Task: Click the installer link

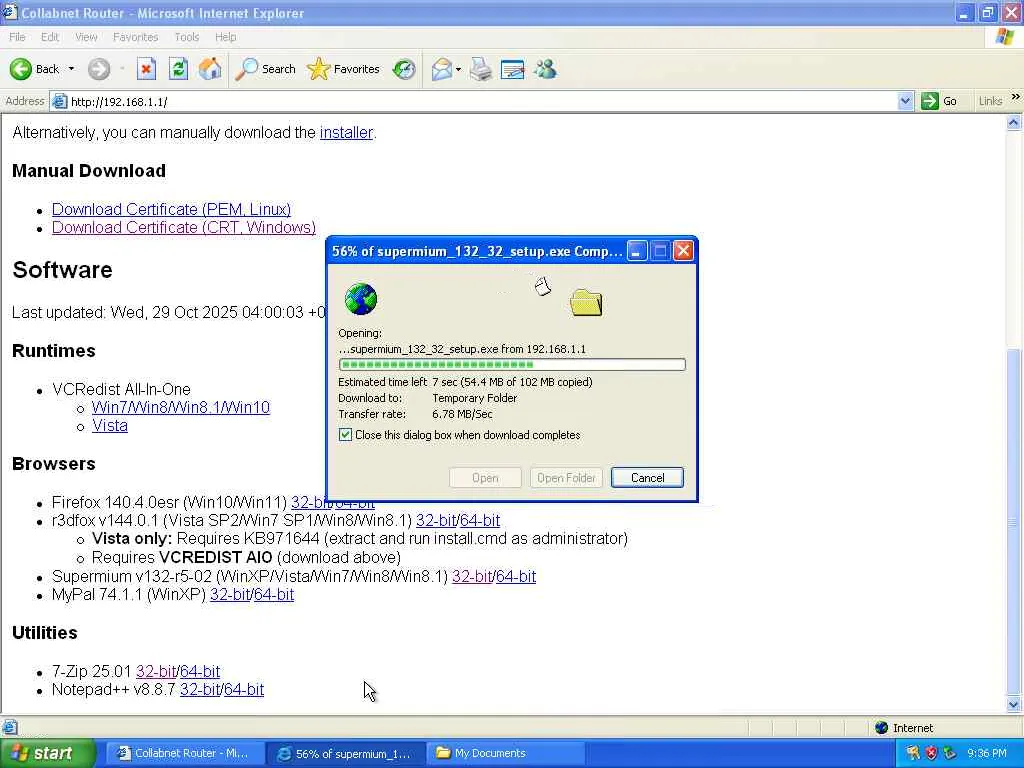Action: pos(346,133)
